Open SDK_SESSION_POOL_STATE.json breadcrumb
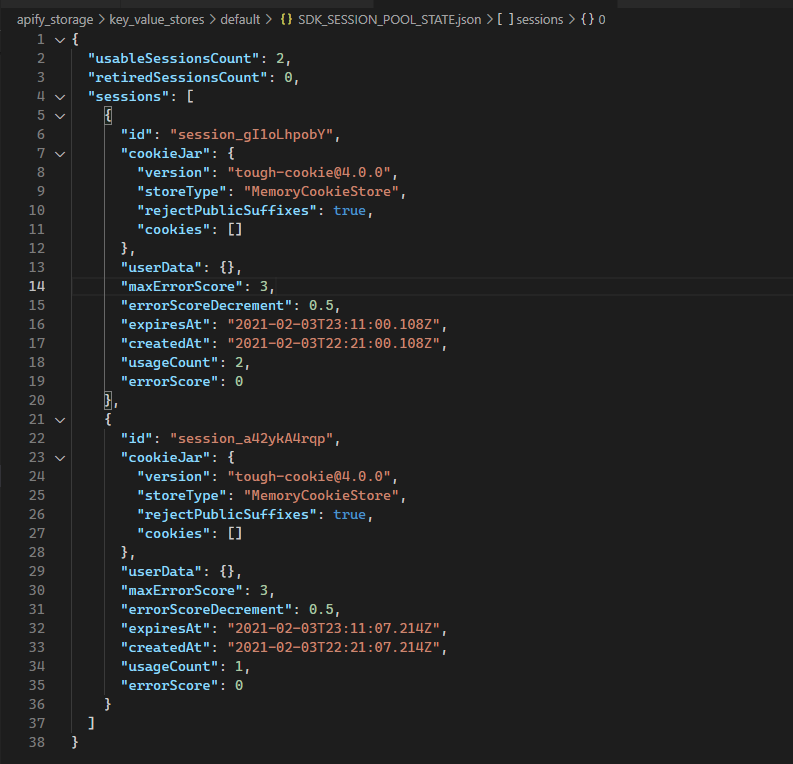The width and height of the screenshot is (793, 764). (x=389, y=20)
